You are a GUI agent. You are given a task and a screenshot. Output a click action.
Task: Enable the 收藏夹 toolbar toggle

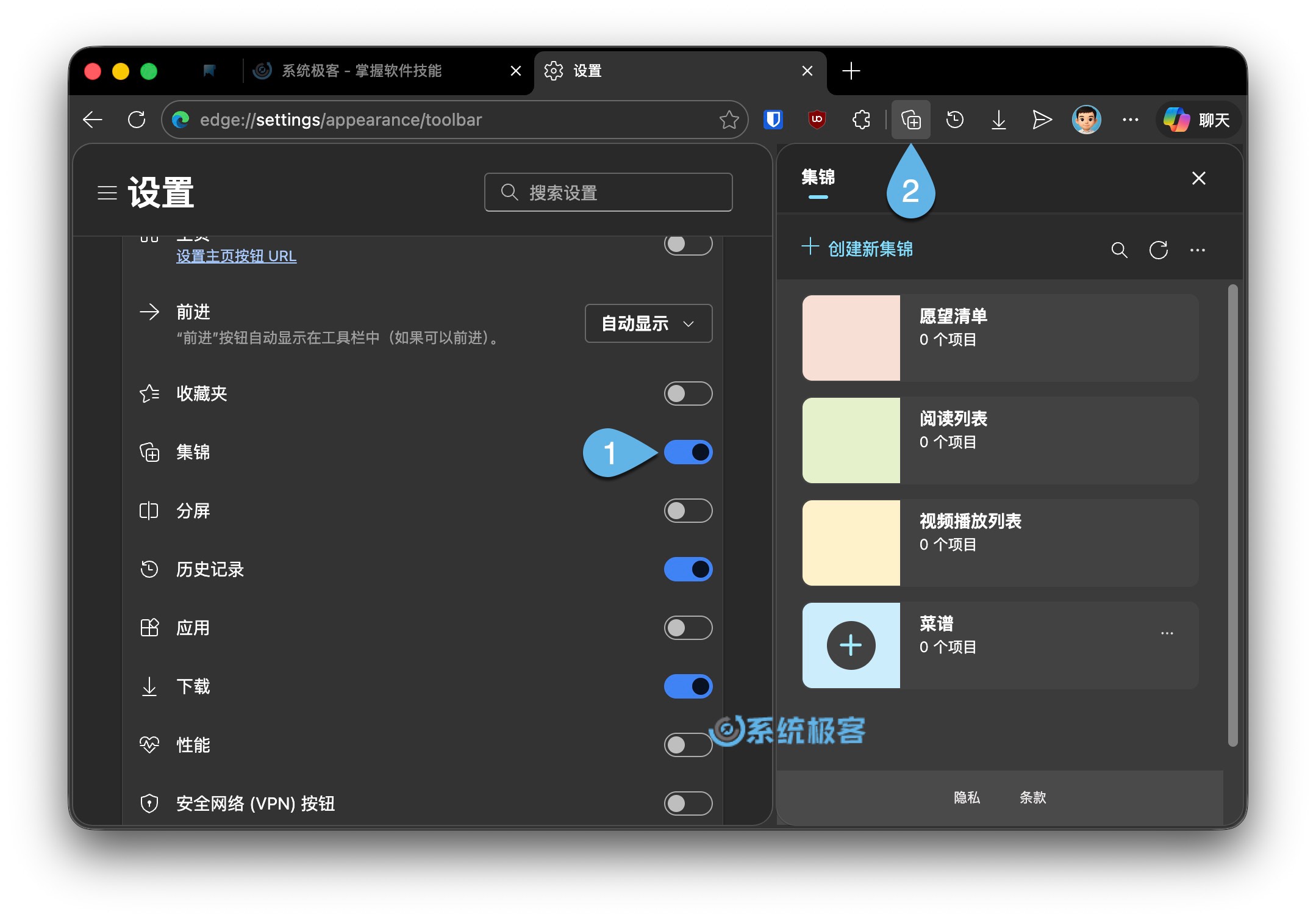click(x=688, y=394)
